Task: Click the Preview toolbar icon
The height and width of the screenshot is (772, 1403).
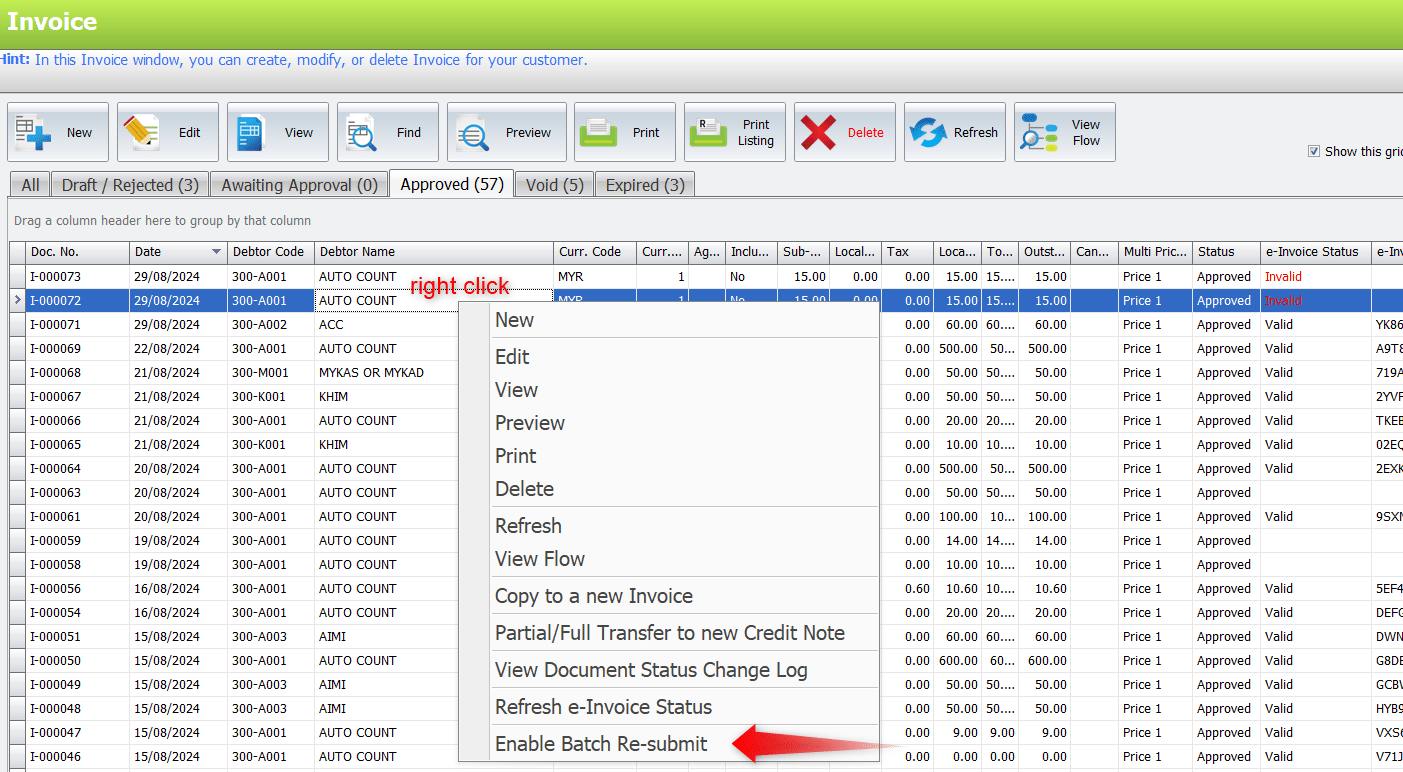Action: [473, 132]
